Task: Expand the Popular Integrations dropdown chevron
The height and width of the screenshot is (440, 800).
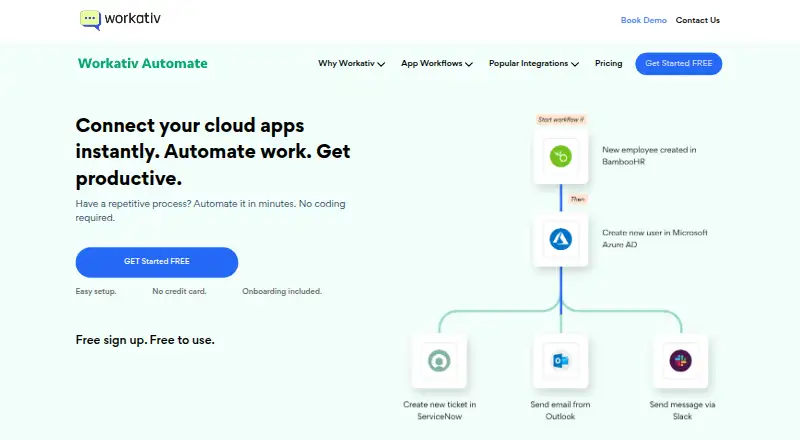Action: (575, 64)
